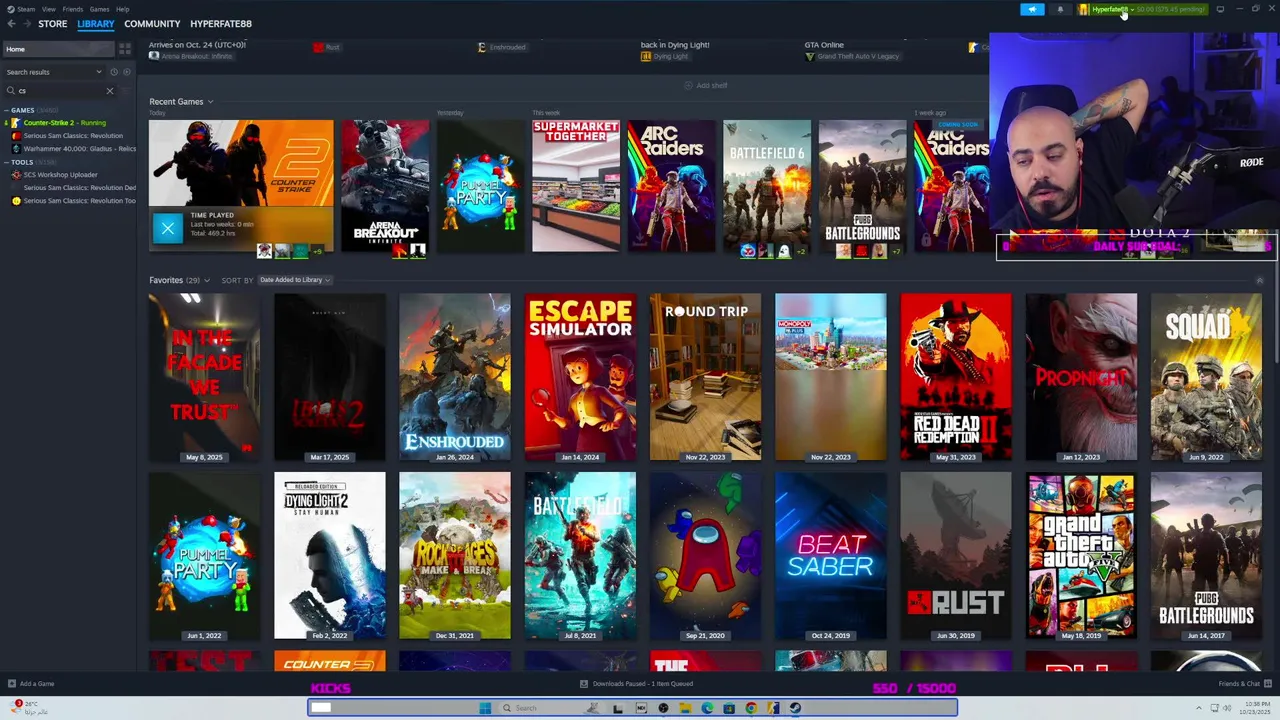
Task: Open Enshrouded favorites cover
Action: pyautogui.click(x=455, y=377)
